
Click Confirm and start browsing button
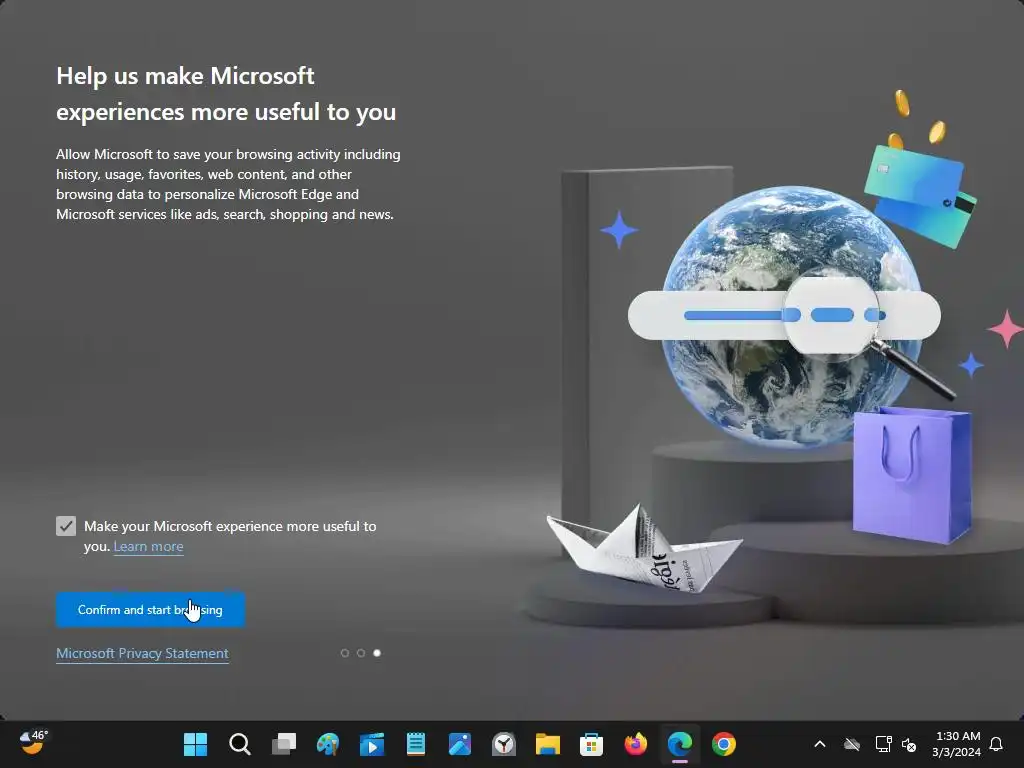pos(150,609)
